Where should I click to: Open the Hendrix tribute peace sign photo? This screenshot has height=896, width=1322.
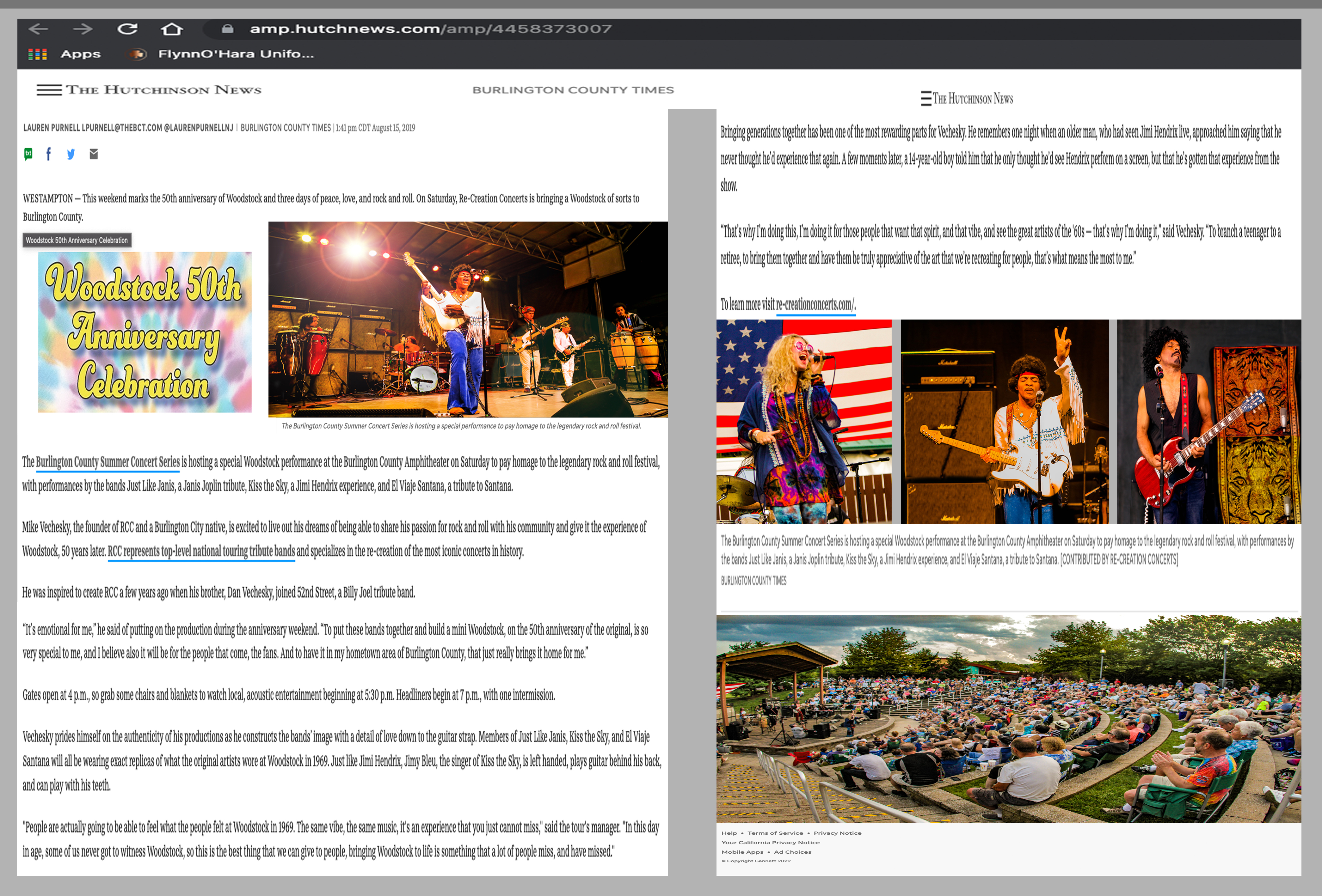tap(1005, 421)
